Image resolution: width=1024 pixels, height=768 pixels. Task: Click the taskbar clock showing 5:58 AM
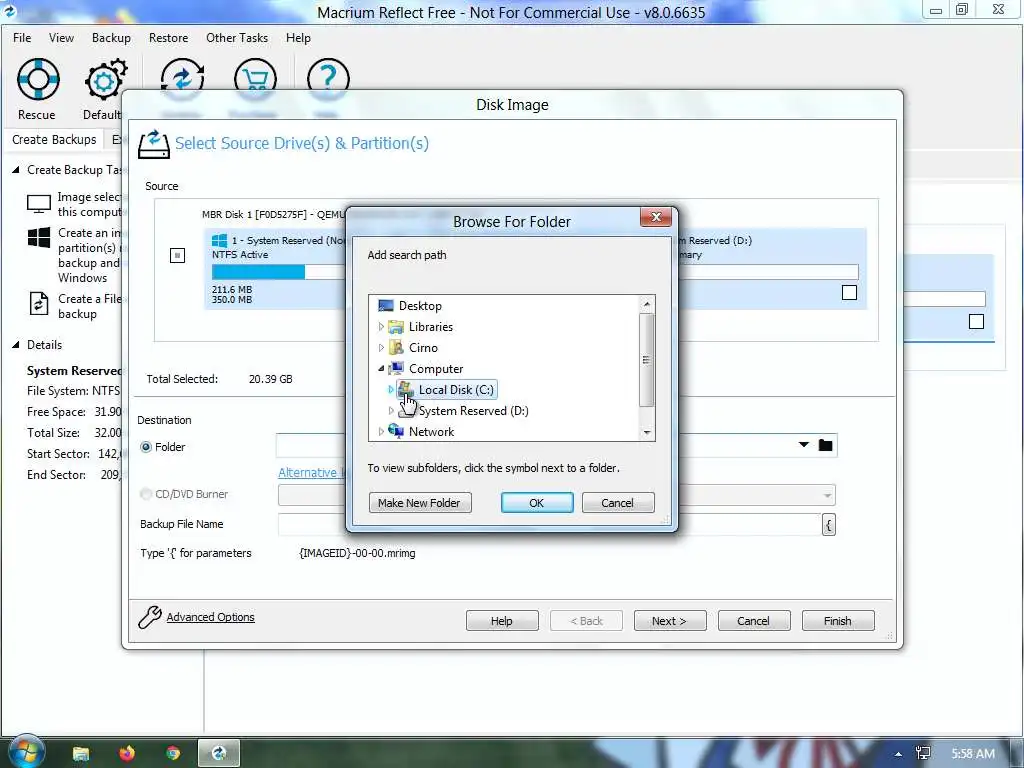972,754
